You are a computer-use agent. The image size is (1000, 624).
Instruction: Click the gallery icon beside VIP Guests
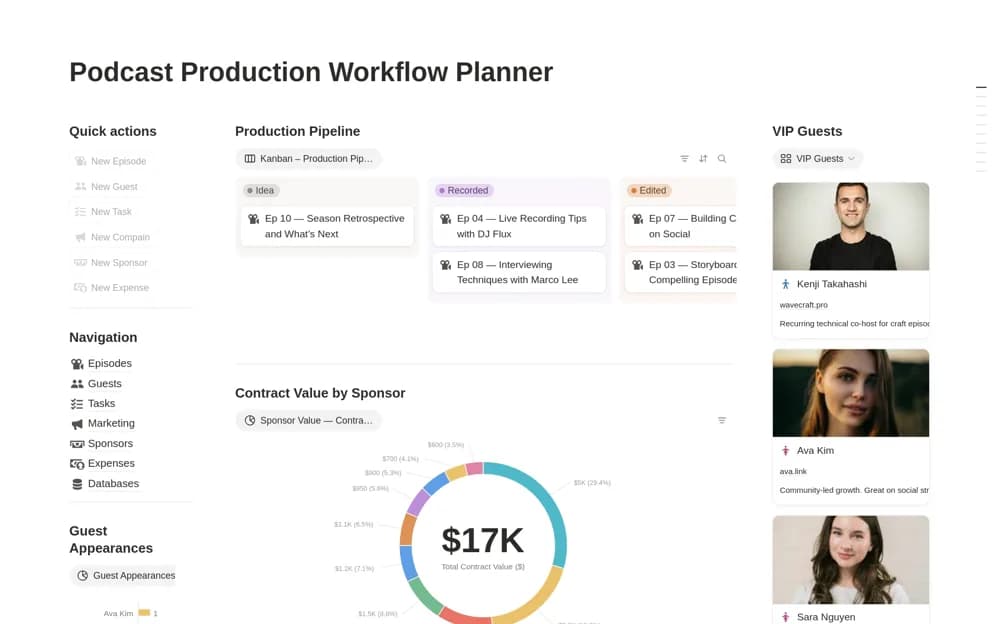coord(786,159)
